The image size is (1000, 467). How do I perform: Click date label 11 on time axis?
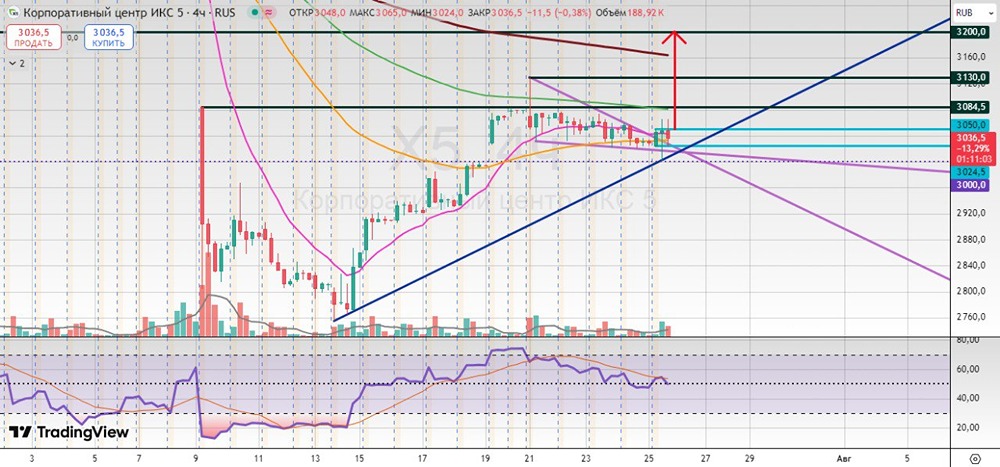tap(258, 458)
